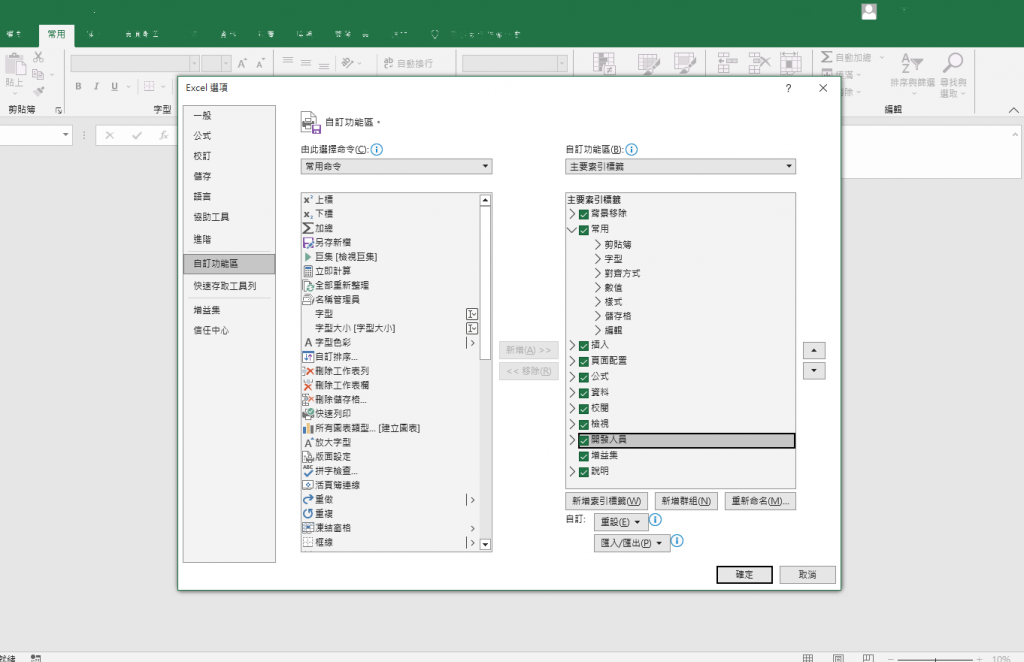Viewport: 1024px width, 662px height.
Task: Click the 重新命名(M) button
Action: (x=760, y=501)
